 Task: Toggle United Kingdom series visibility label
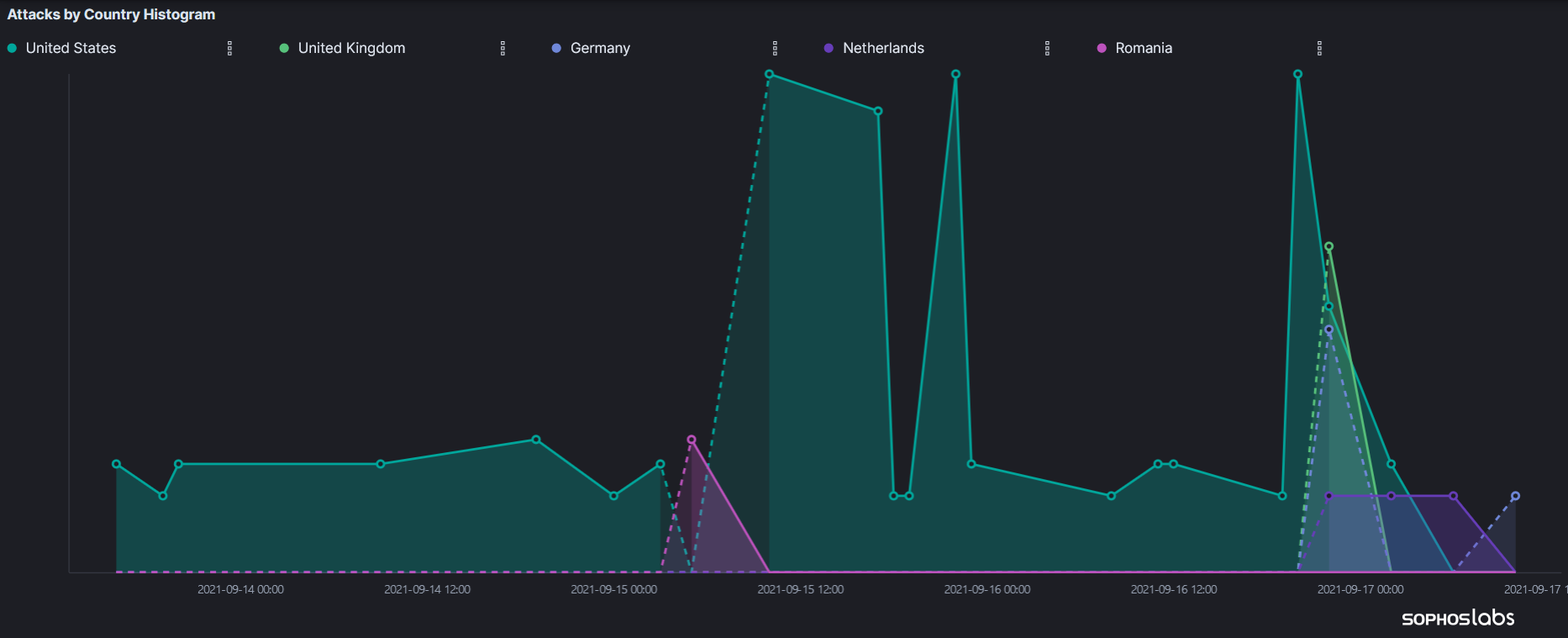click(351, 48)
